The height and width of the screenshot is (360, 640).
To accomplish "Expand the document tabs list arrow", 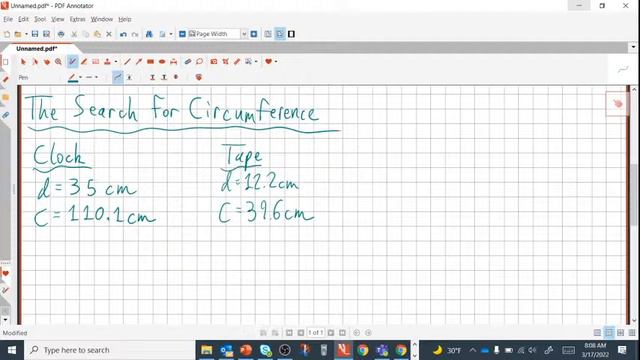I will [633, 47].
